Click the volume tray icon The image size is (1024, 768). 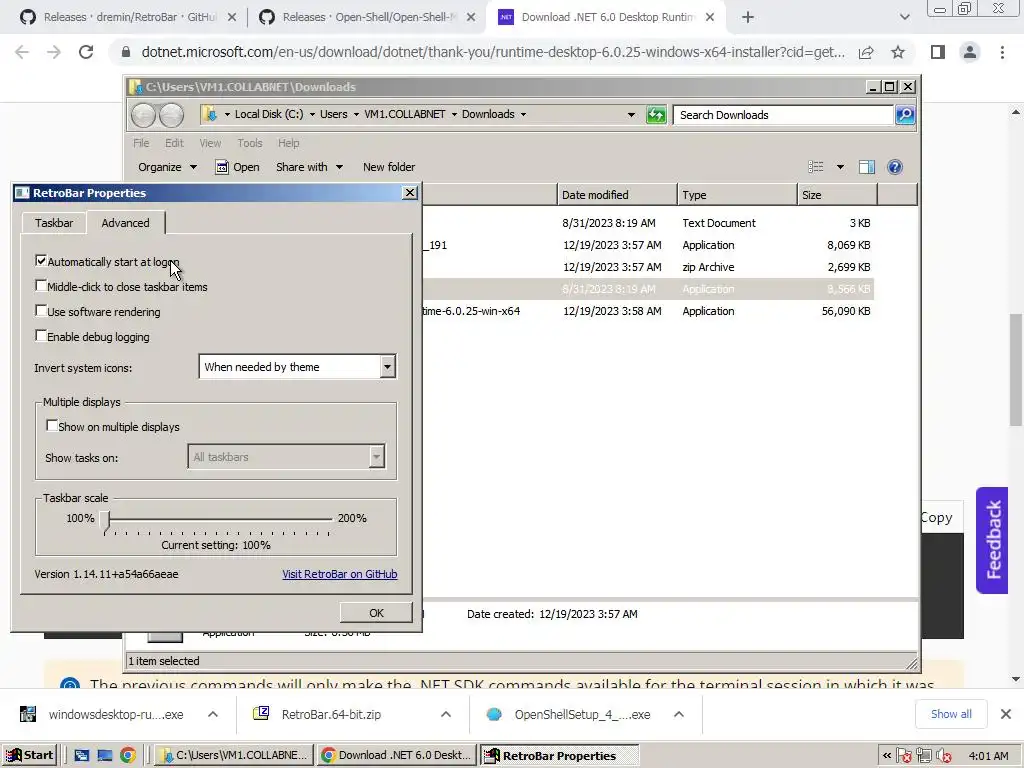click(942, 756)
